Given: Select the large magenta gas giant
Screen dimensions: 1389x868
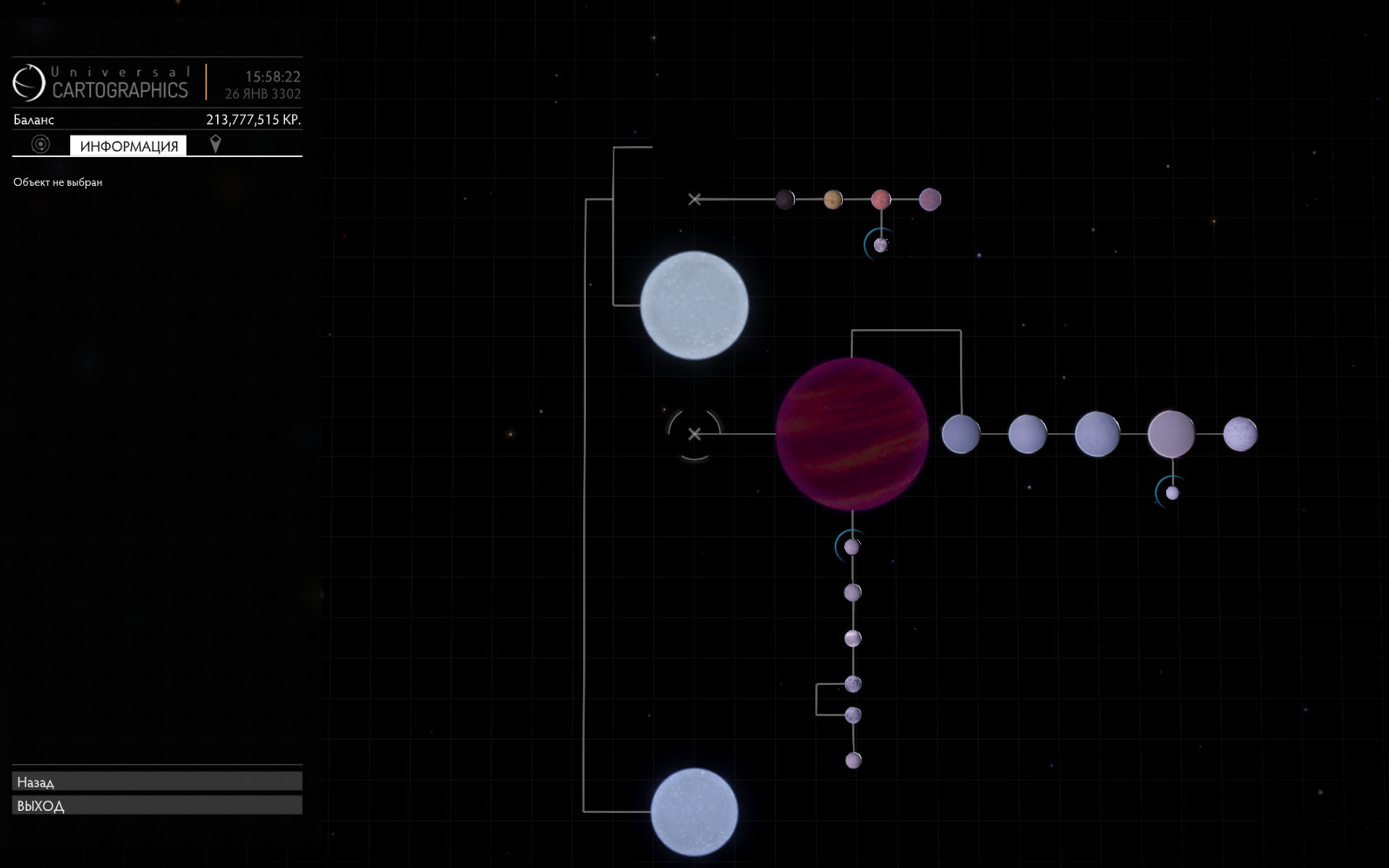Looking at the screenshot, I should tap(852, 434).
